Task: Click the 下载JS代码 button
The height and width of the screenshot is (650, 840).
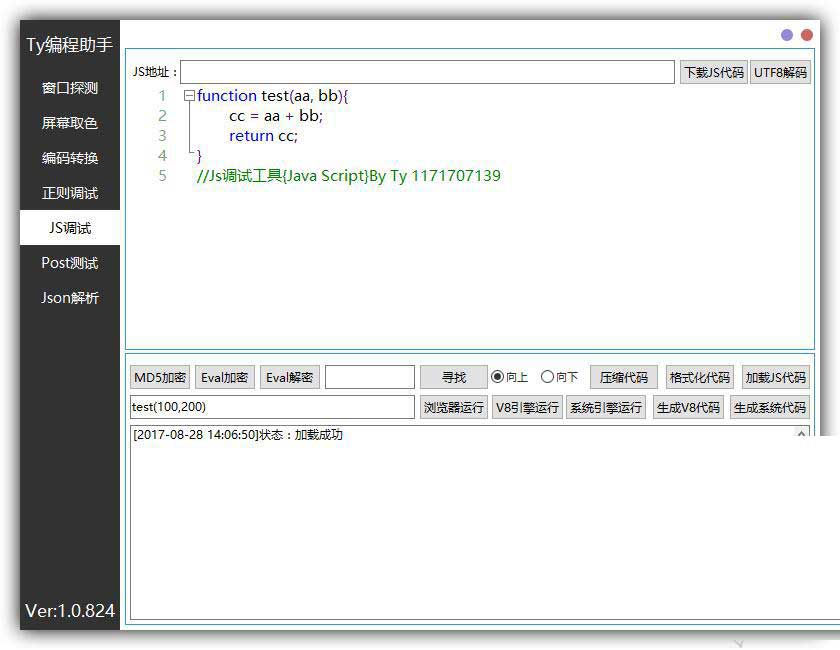Action: [714, 72]
